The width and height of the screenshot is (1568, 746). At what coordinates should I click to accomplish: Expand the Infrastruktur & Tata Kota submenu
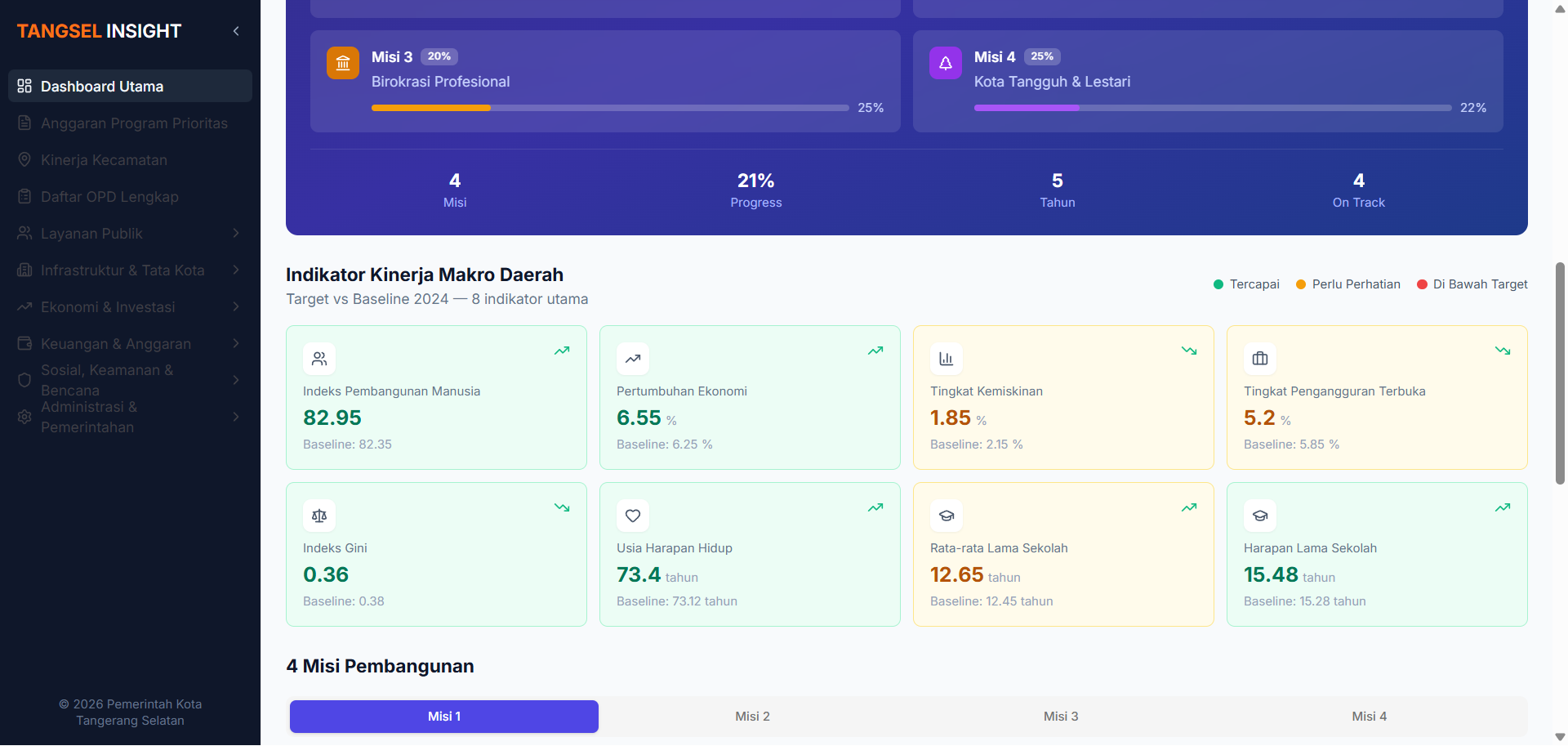click(x=236, y=270)
